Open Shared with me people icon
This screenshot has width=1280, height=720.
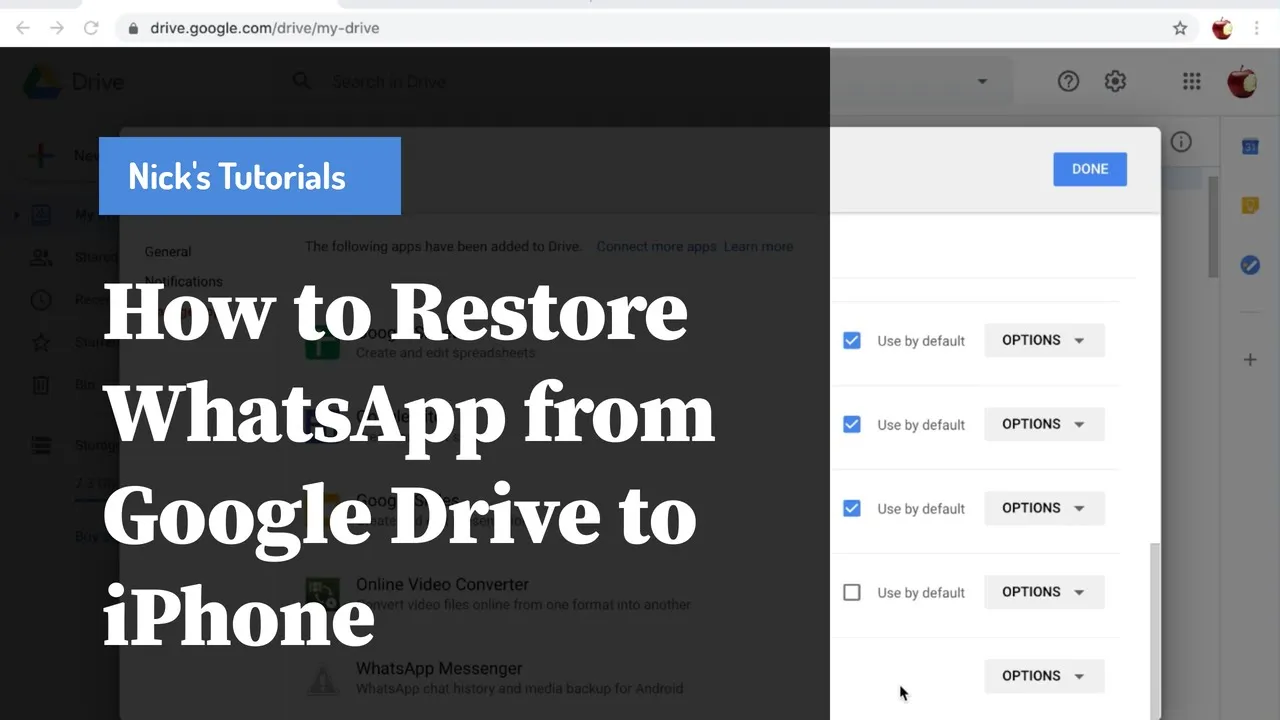(x=41, y=258)
